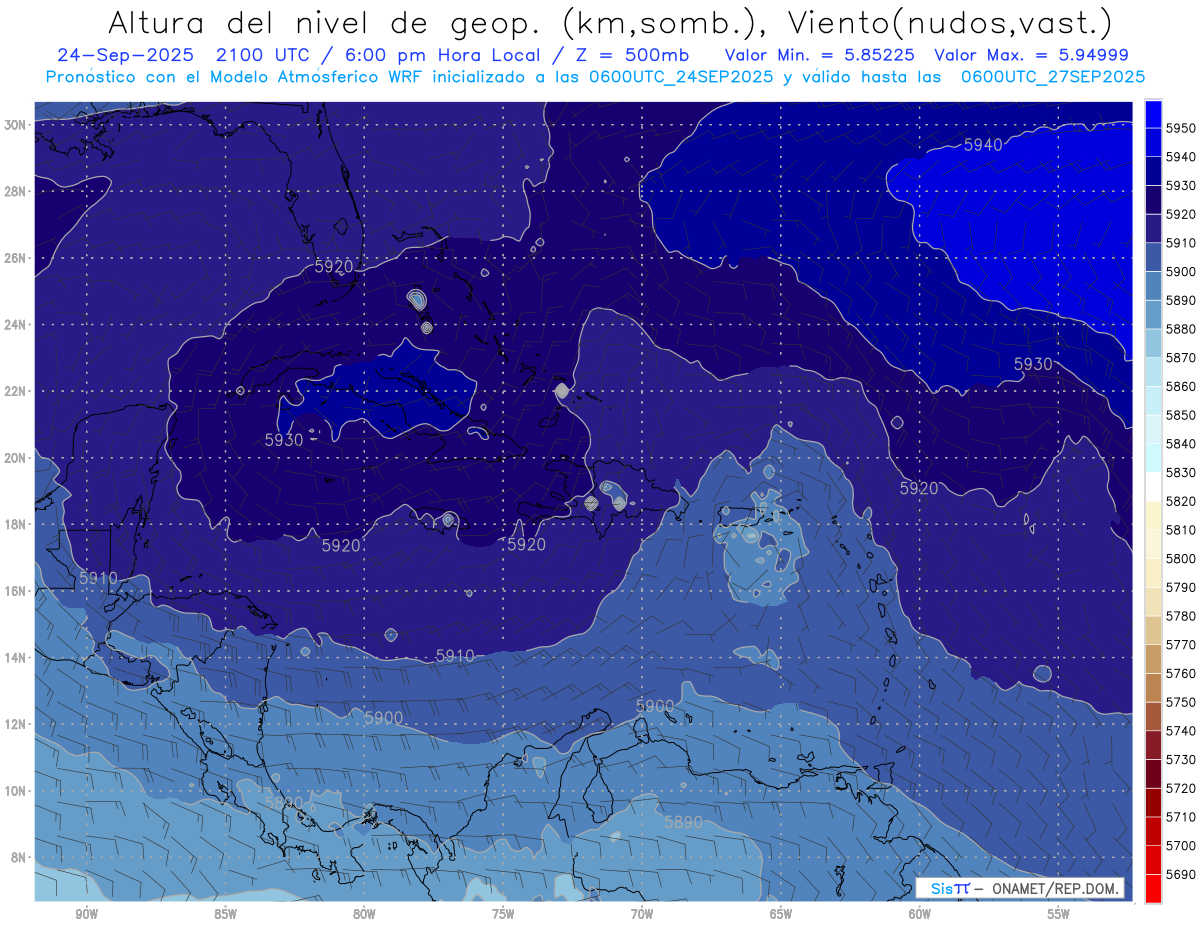Screen dimensions: 1200x927
Task: Click the 'SisPI - ONAMET/REP.DOM.' credit box
Action: (1021, 888)
